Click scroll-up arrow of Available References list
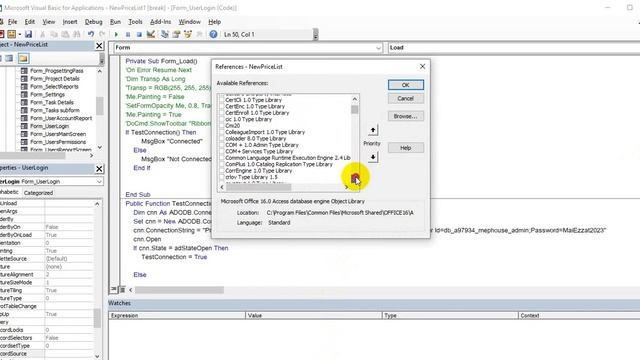640x360 pixels. 355,99
